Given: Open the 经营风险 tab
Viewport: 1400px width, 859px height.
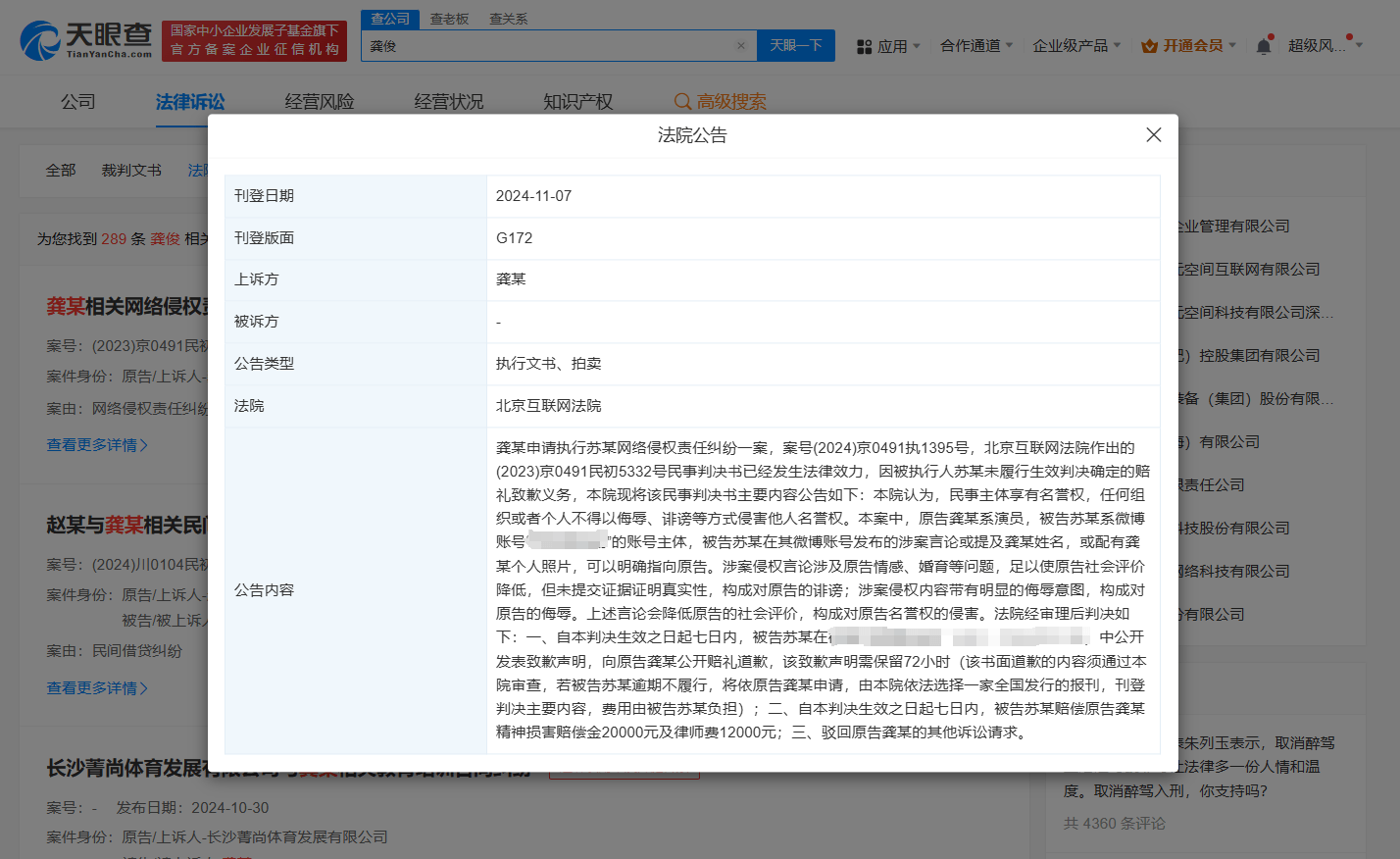Looking at the screenshot, I should pyautogui.click(x=320, y=102).
